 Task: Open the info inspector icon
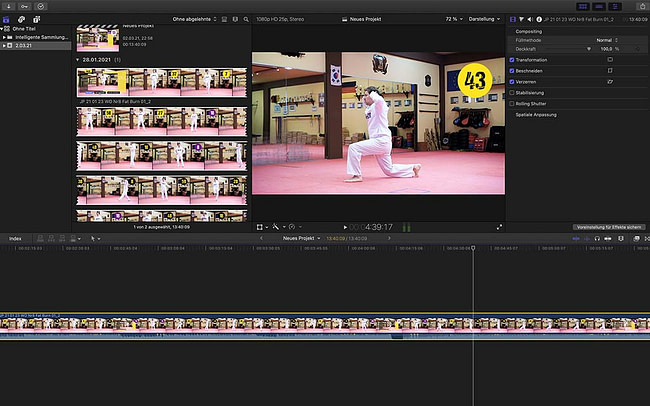pyautogui.click(x=539, y=19)
